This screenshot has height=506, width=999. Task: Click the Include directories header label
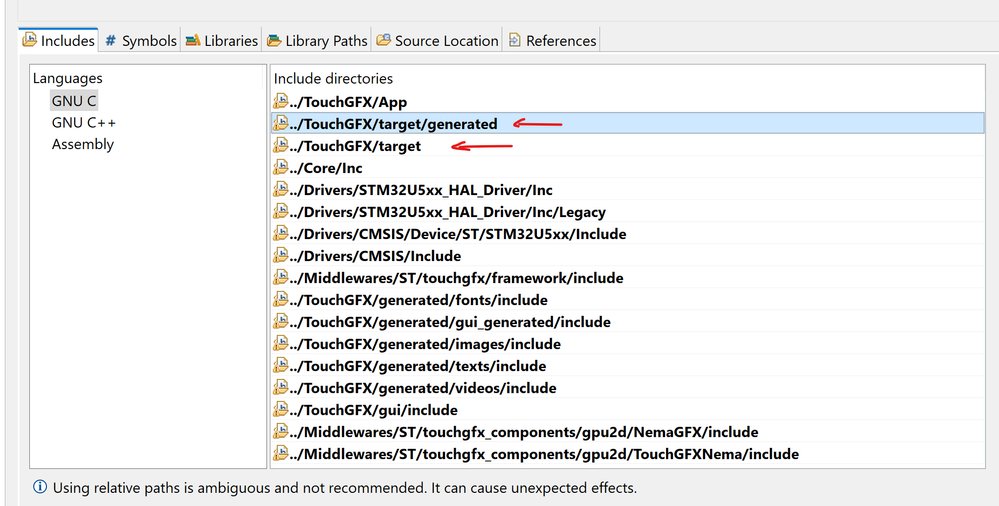click(x=333, y=78)
